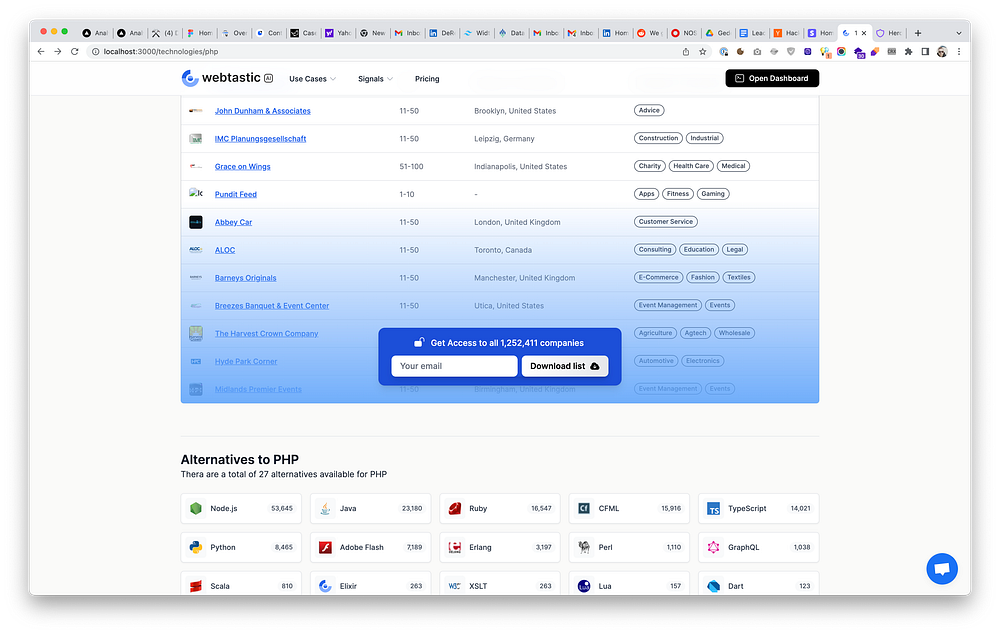Click the browser profile avatar
Viewport: 1000px width, 634px height.
pos(942,52)
